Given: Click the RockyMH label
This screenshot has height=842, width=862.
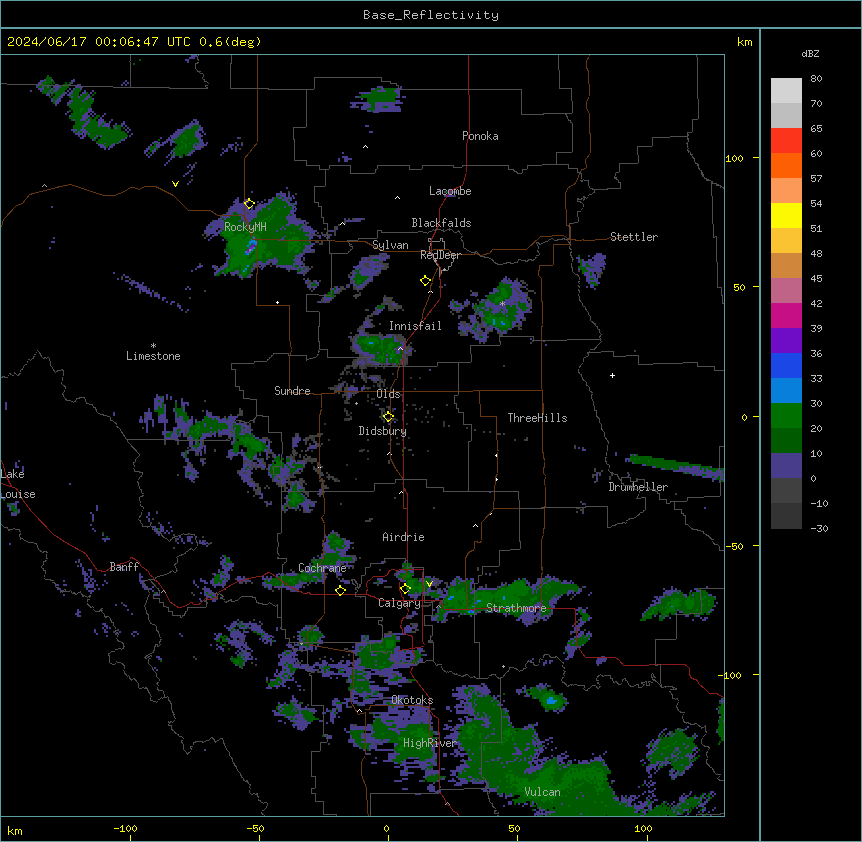Looking at the screenshot, I should (x=245, y=226).
